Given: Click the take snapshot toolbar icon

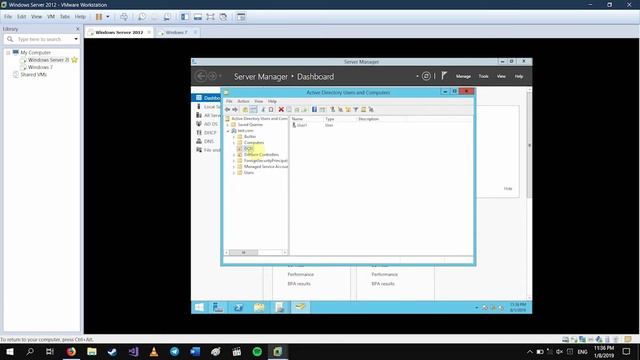Looking at the screenshot, I should click(x=142, y=17).
